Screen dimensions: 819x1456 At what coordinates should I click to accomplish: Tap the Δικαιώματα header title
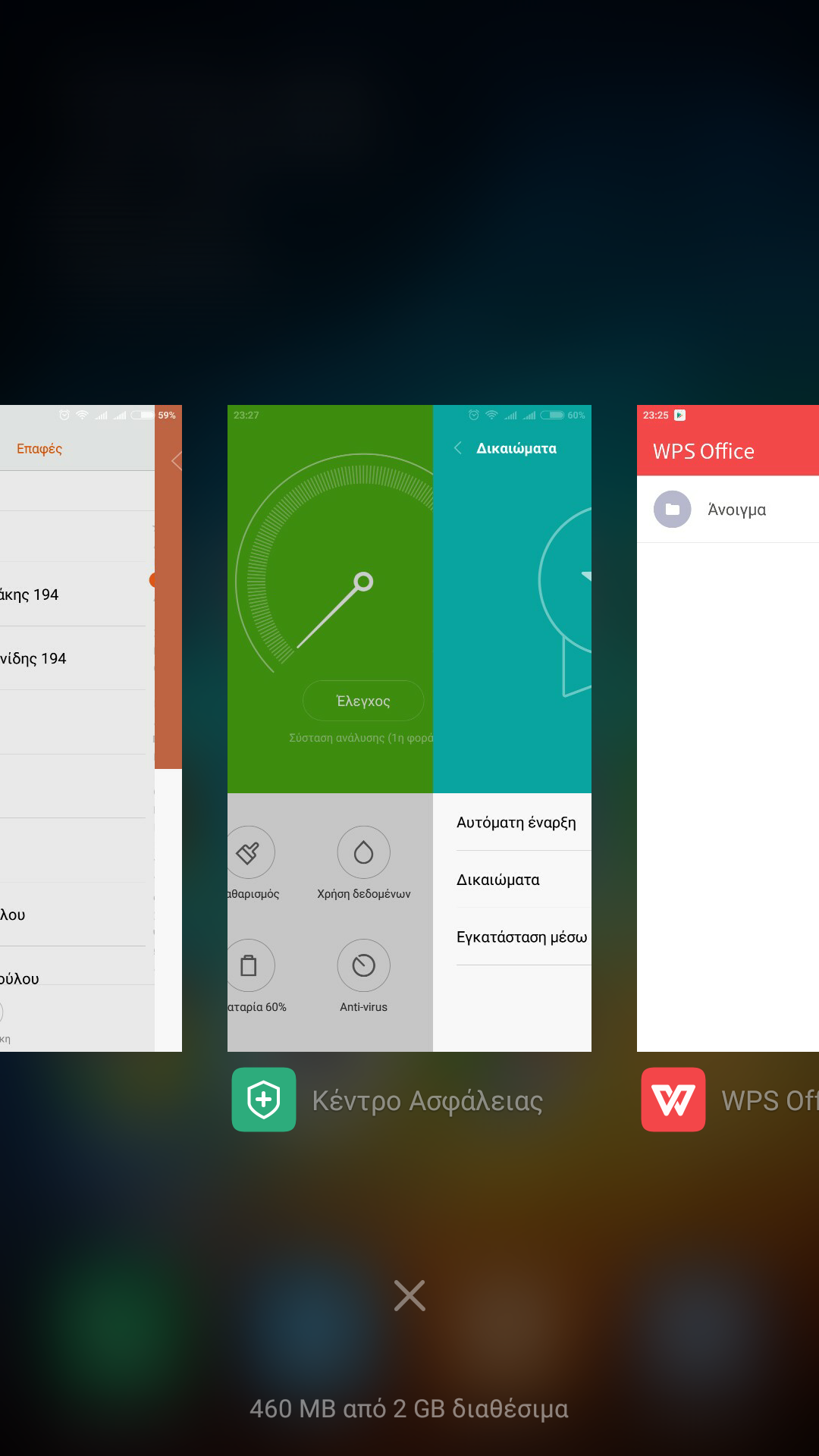click(516, 448)
